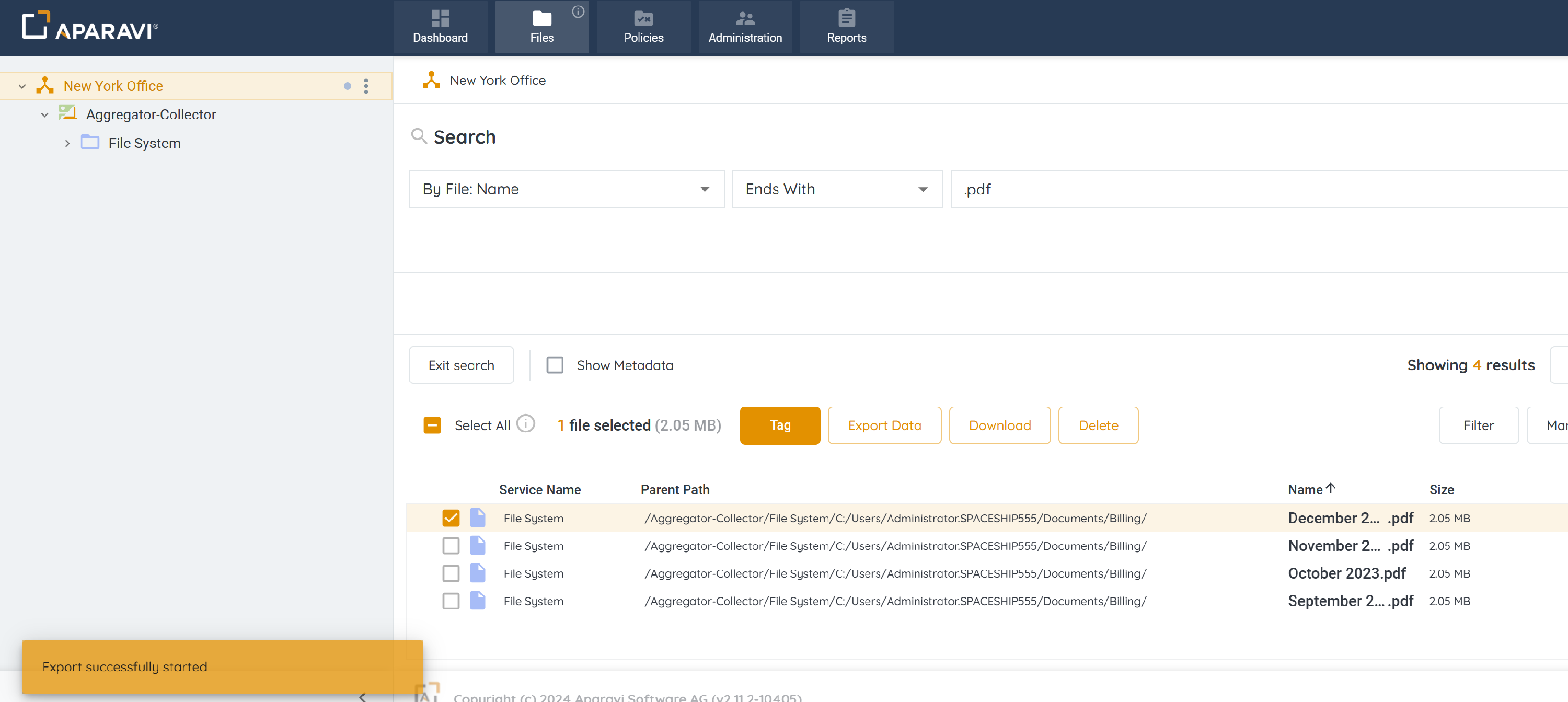
Task: Expand the File System tree node
Action: click(67, 143)
